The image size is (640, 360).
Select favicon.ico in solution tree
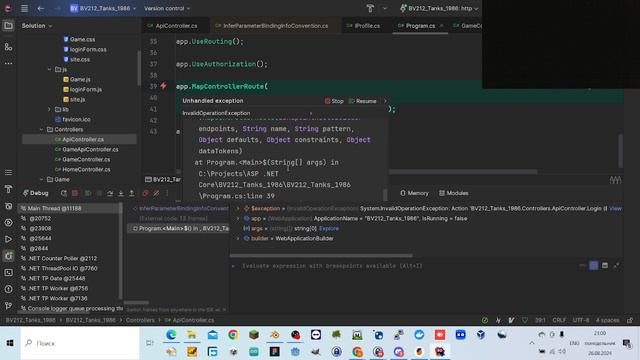[73, 120]
